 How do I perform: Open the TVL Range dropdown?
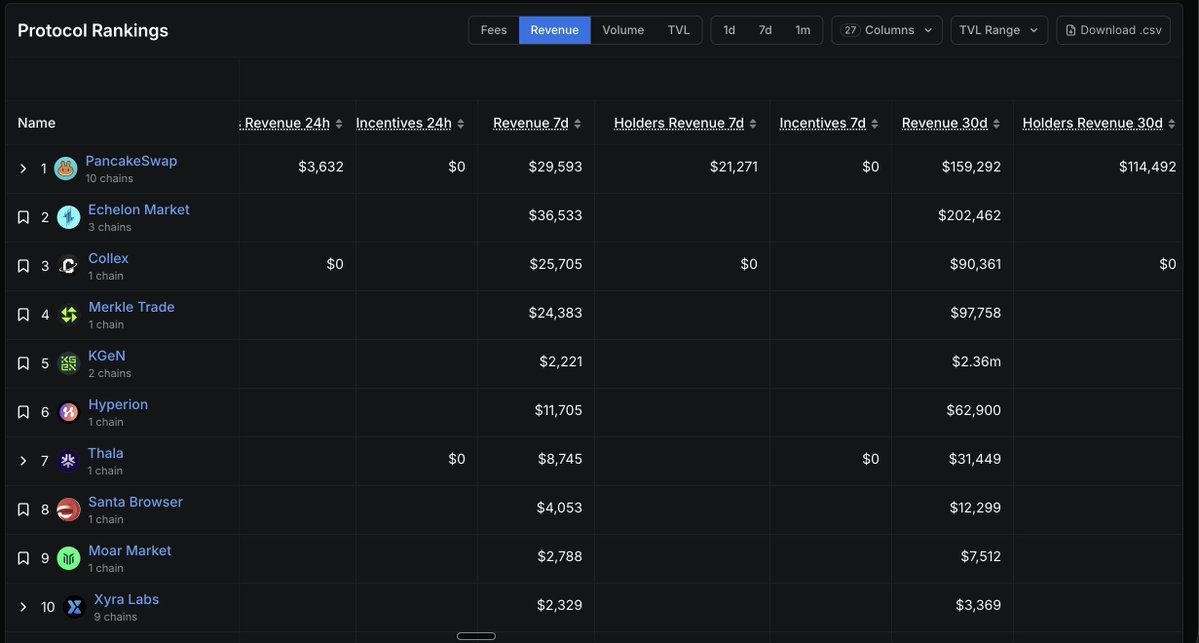pos(999,30)
